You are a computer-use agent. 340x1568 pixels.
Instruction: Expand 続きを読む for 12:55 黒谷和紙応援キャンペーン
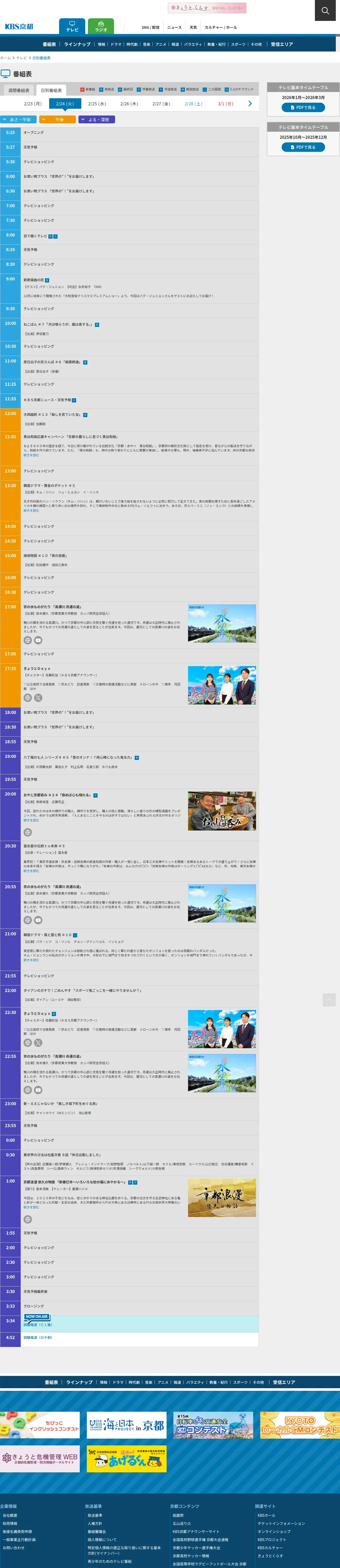click(x=31, y=455)
